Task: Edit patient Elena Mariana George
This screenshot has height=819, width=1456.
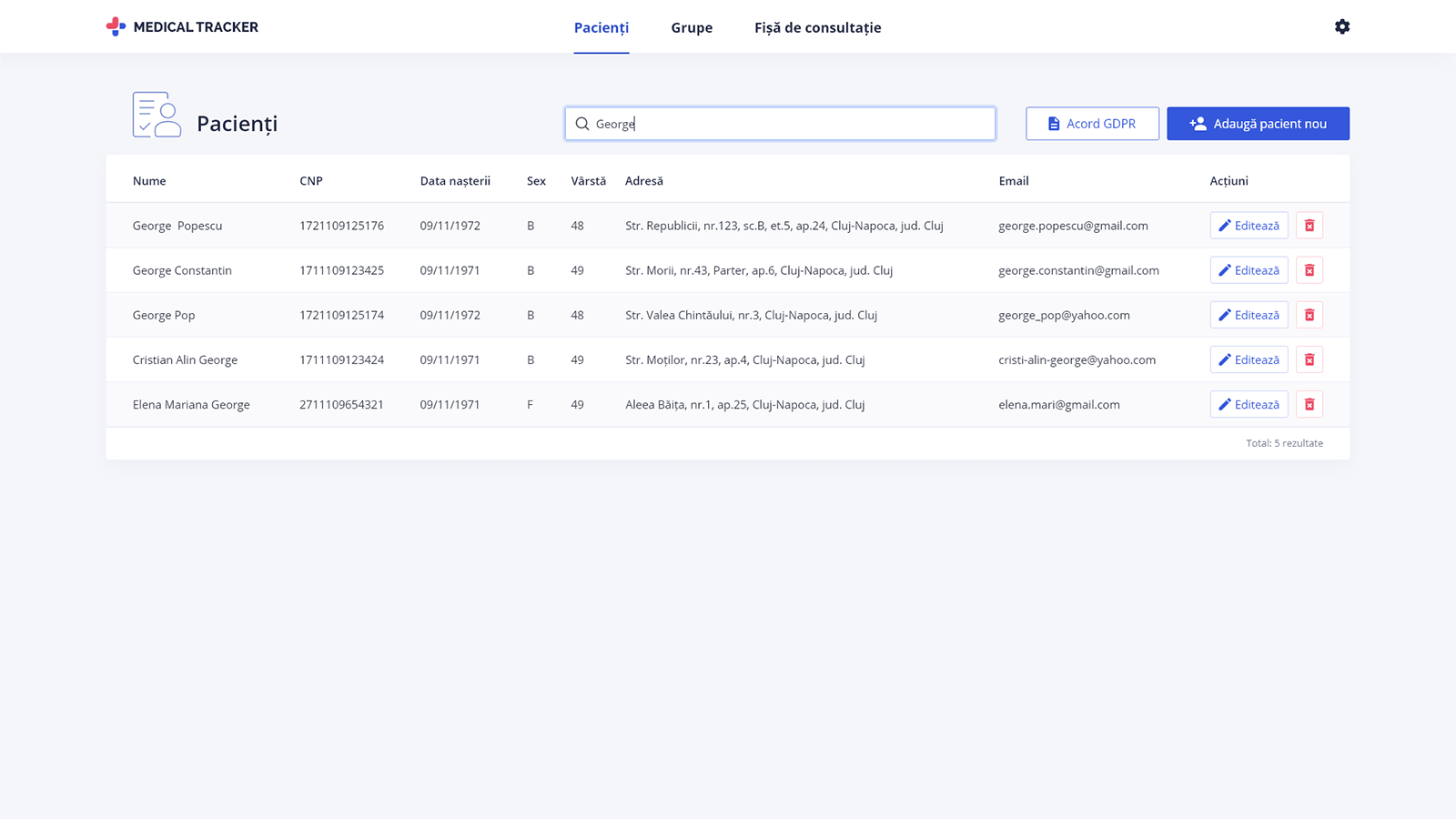Action: tap(1249, 404)
